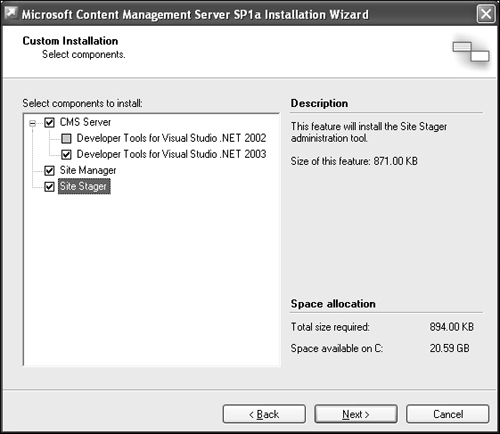
Task: Select the highlighted Site Stager row
Action: point(84,186)
